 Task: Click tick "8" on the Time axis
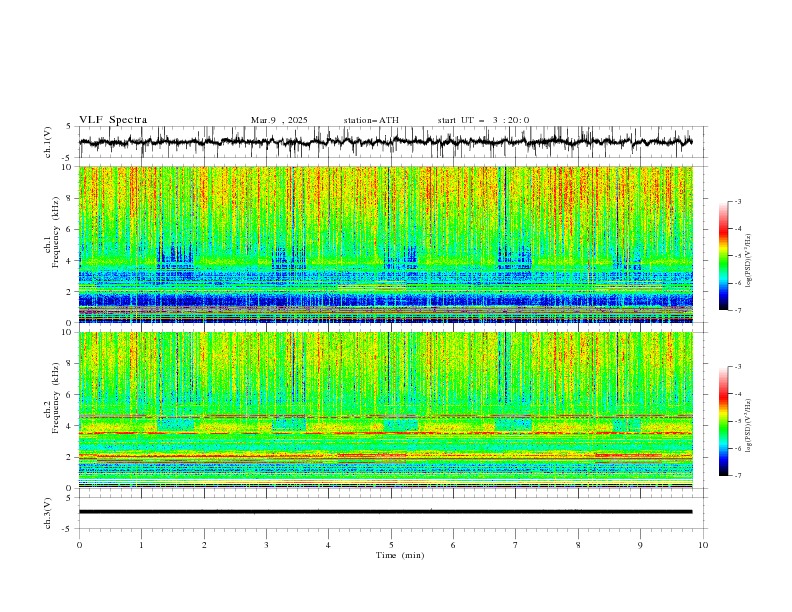click(578, 545)
